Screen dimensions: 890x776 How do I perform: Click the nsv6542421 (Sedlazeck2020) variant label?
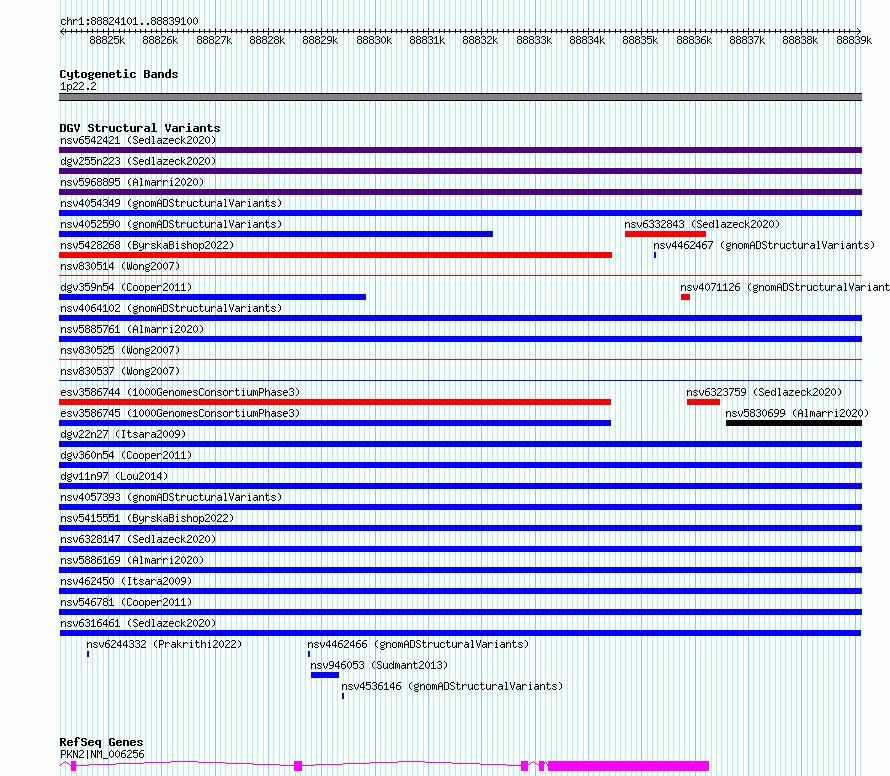[138, 140]
